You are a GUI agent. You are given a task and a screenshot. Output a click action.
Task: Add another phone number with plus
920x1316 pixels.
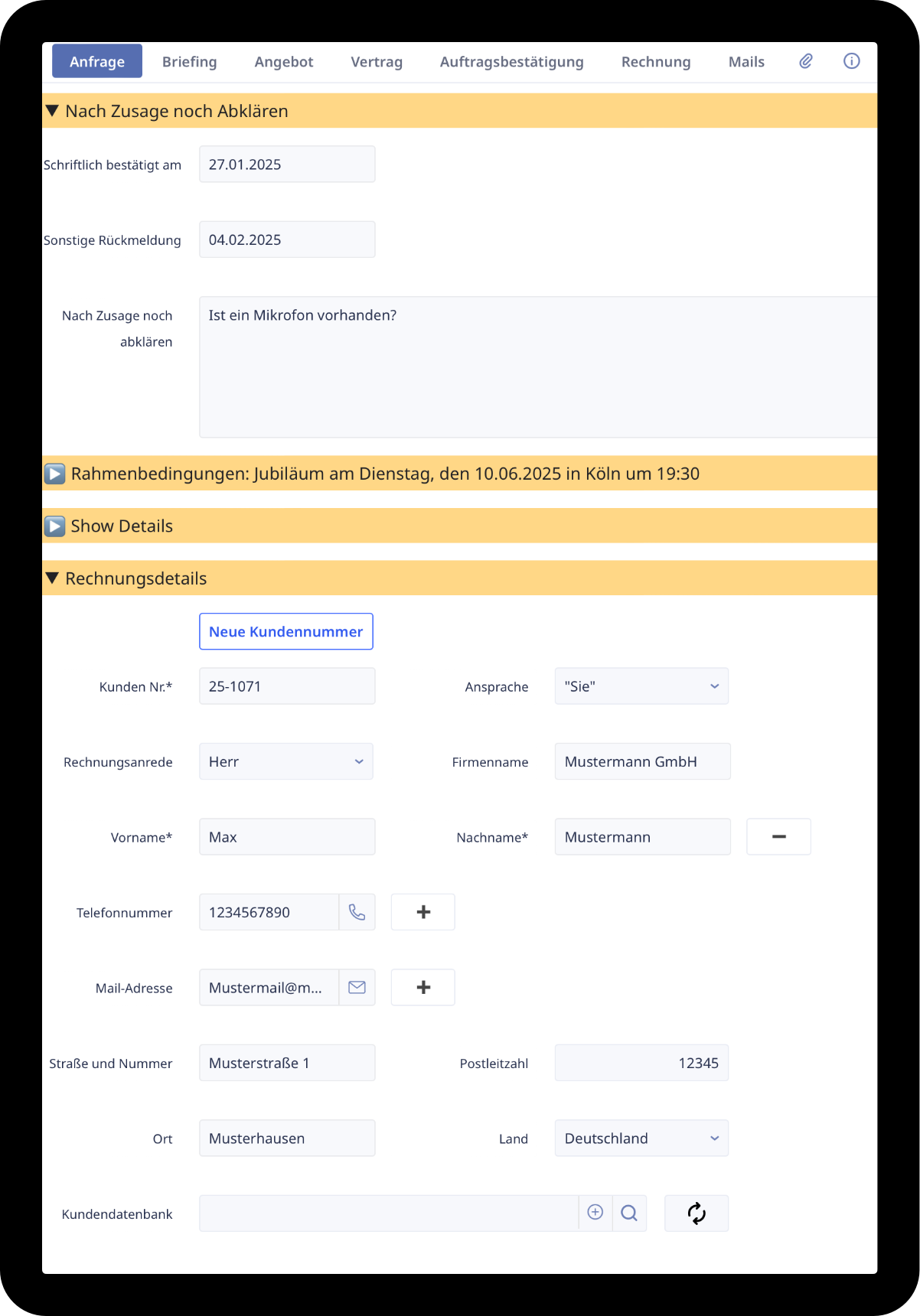(423, 912)
